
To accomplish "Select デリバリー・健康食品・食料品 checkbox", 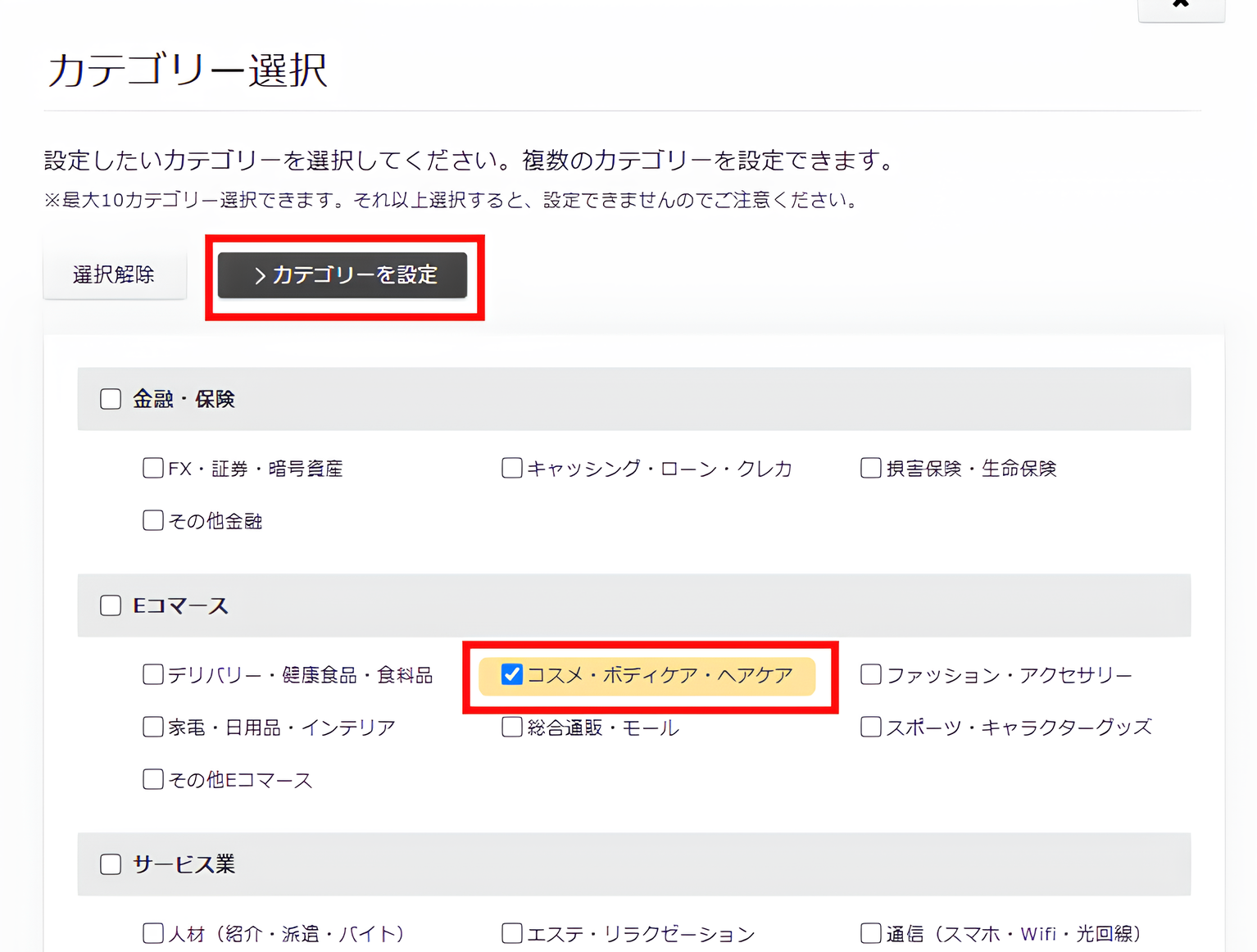I will pos(153,675).
